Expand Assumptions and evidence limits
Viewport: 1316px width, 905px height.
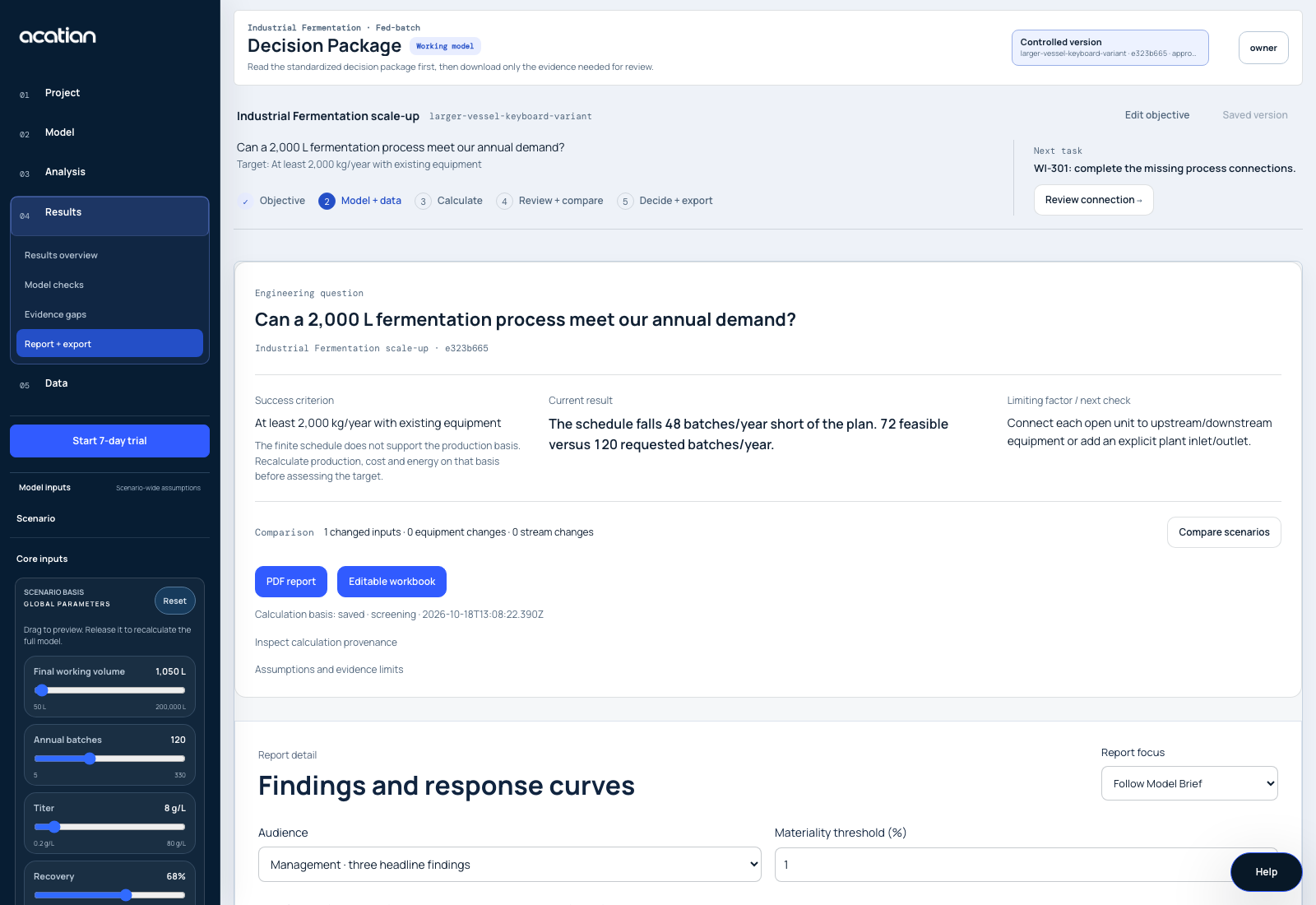(x=329, y=670)
